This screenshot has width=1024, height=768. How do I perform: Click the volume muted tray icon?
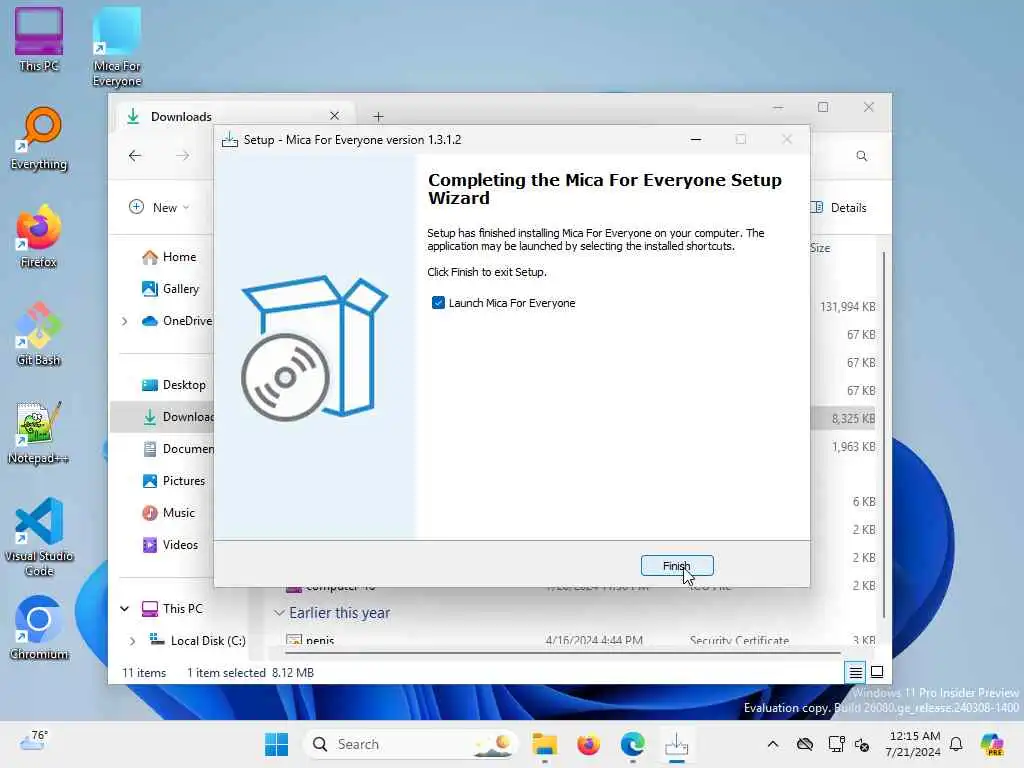pyautogui.click(x=862, y=744)
